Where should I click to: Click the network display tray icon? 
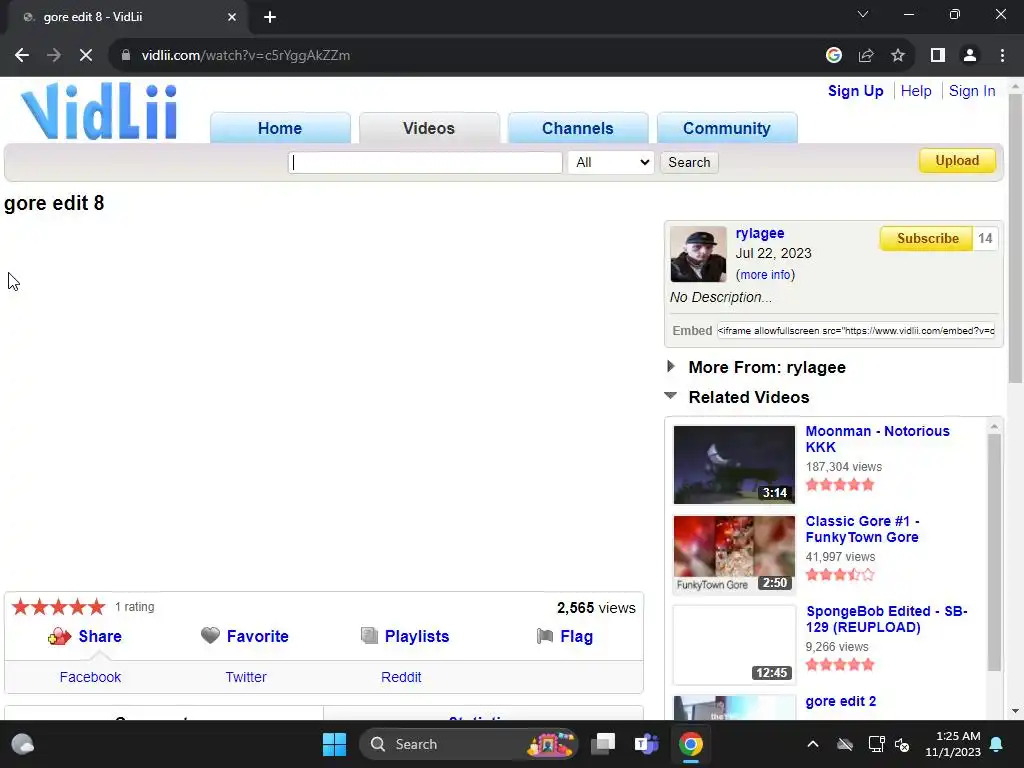click(876, 744)
